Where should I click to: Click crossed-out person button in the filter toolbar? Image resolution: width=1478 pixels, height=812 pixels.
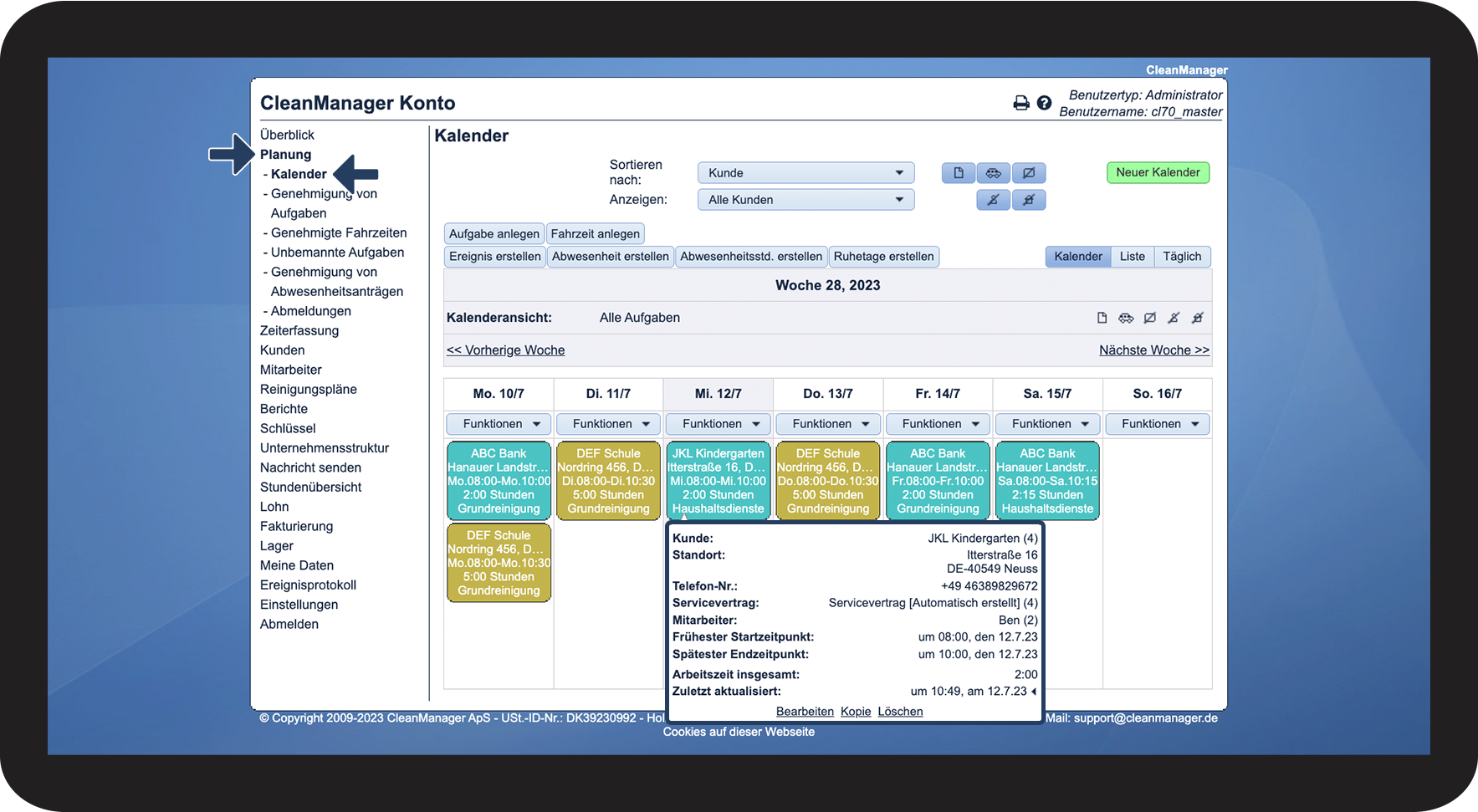pos(993,200)
